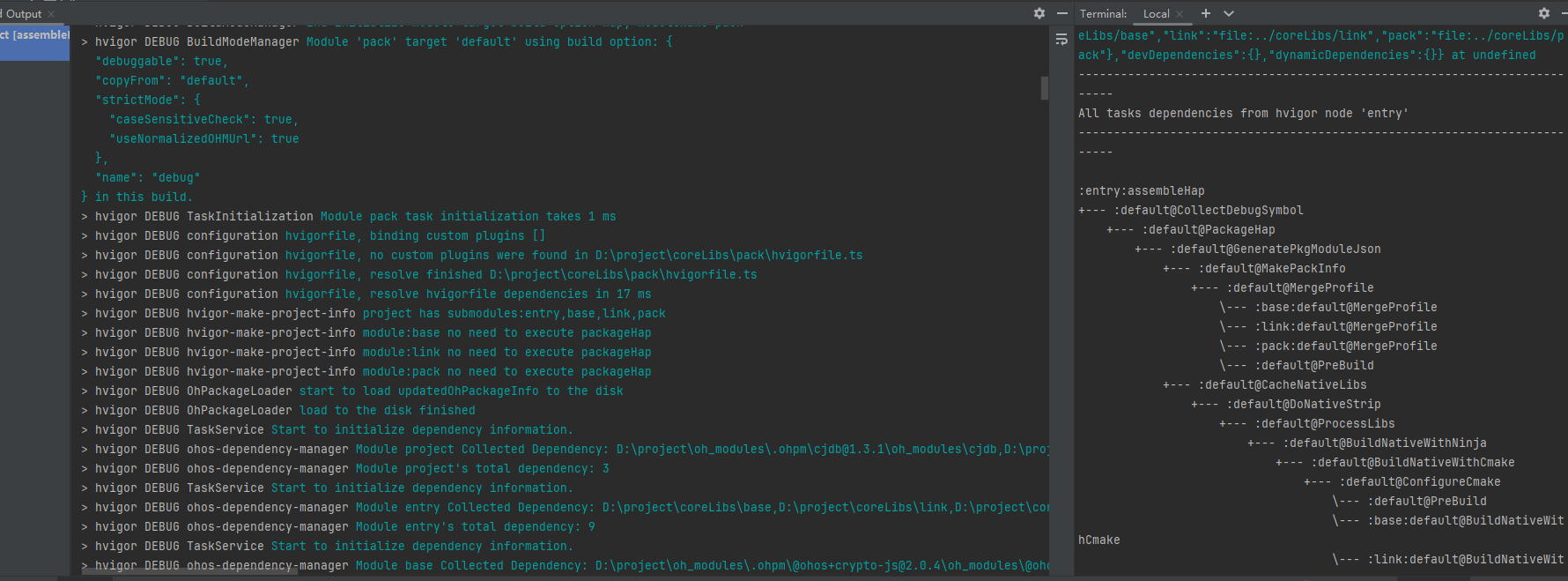The image size is (1568, 581).
Task: Close the Local terminal tab
Action: coord(1180,14)
